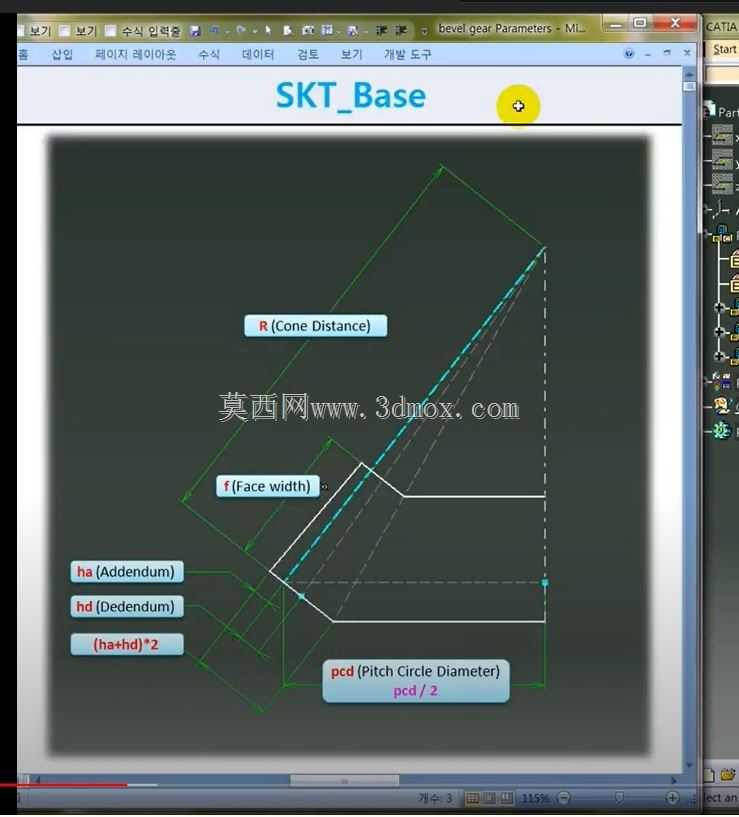
Task: Click the f (Face width) label box
Action: pyautogui.click(x=268, y=486)
